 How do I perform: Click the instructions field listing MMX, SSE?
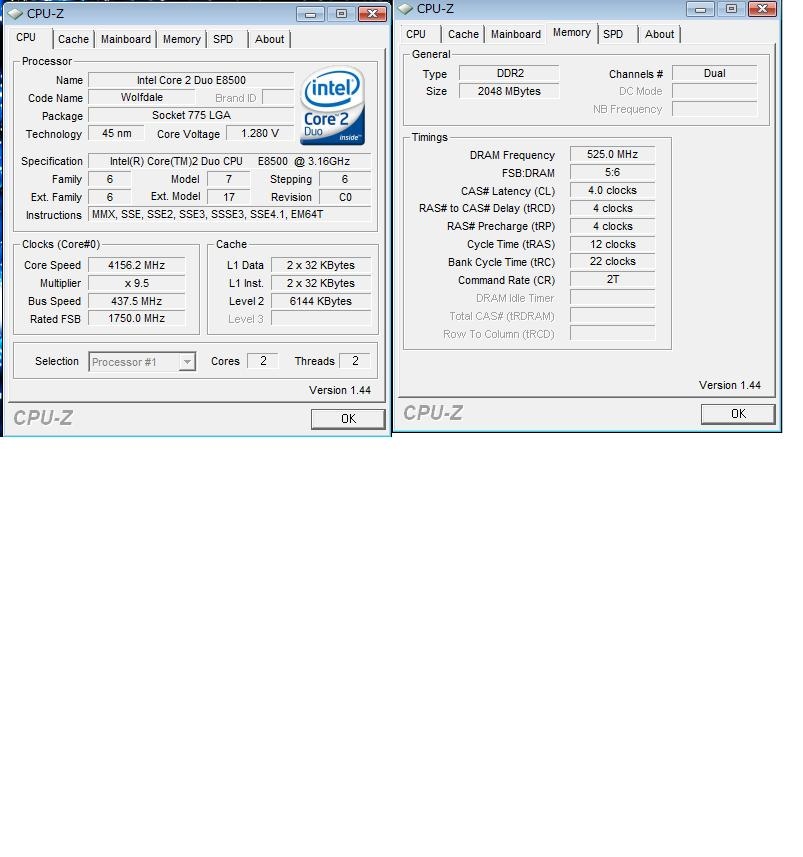pos(230,214)
